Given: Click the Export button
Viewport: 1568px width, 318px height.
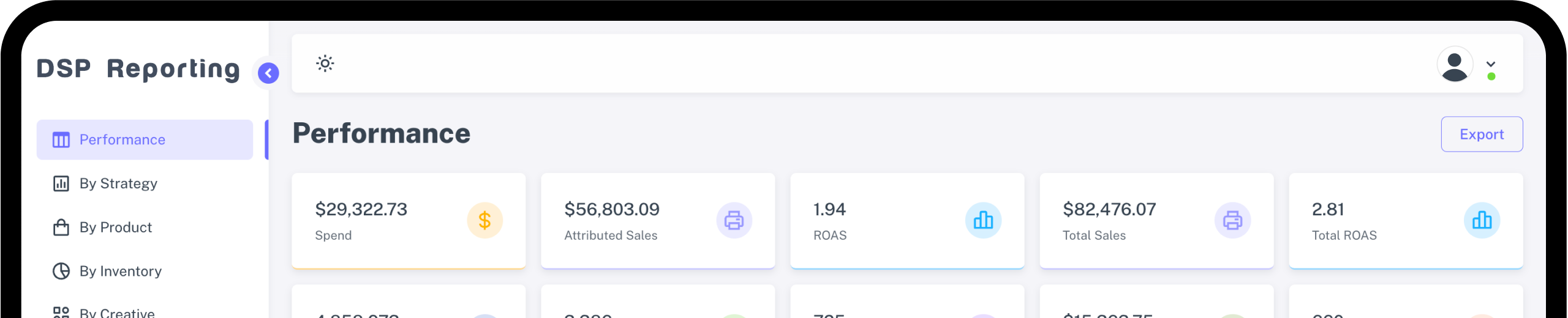Looking at the screenshot, I should coord(1482,135).
